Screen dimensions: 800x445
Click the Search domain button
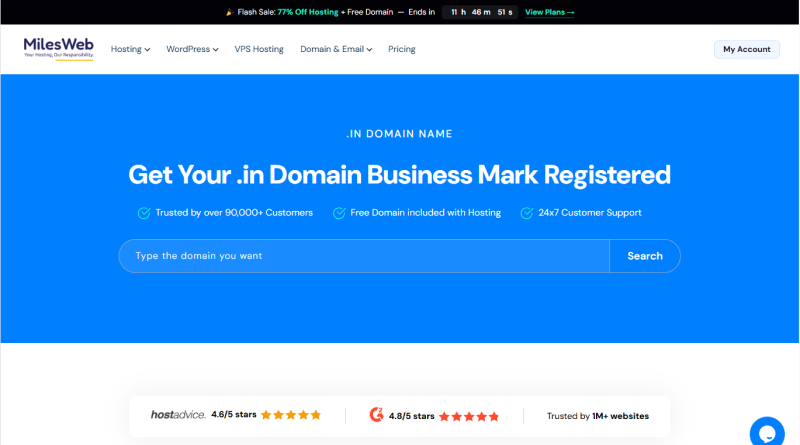click(645, 256)
